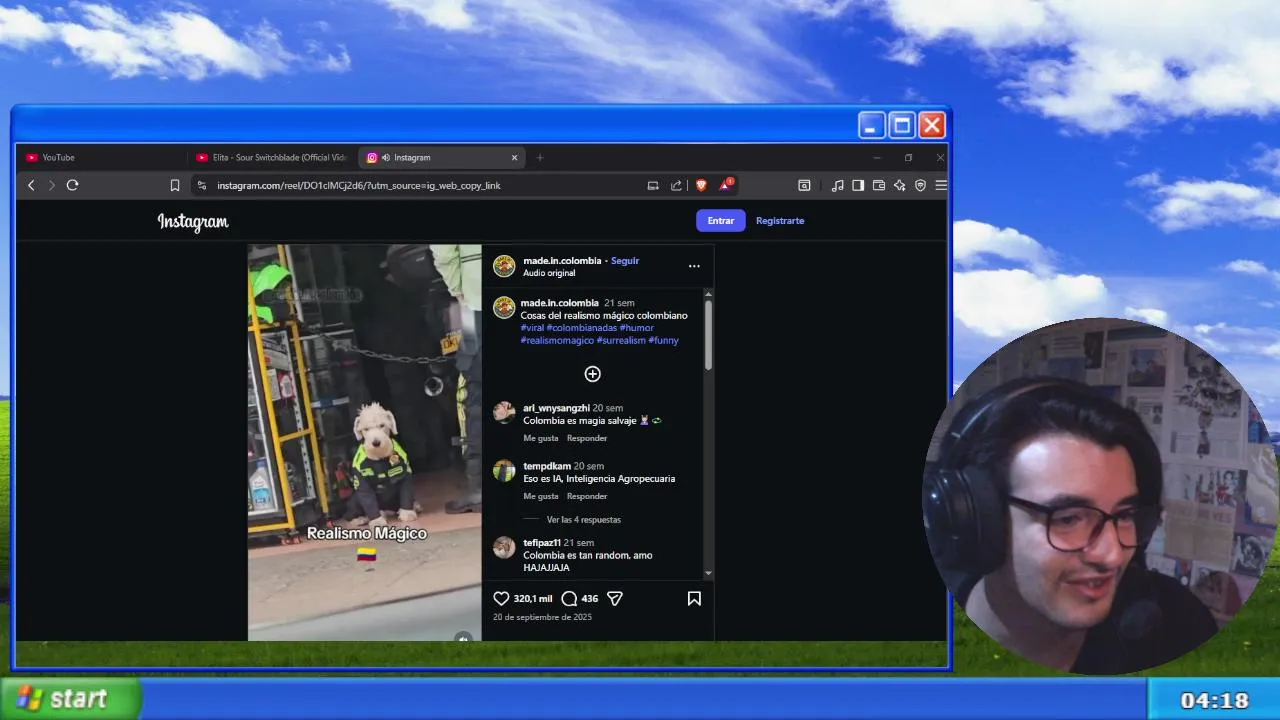Click the VPN shield icon in toolbar
The width and height of the screenshot is (1280, 720).
(920, 185)
